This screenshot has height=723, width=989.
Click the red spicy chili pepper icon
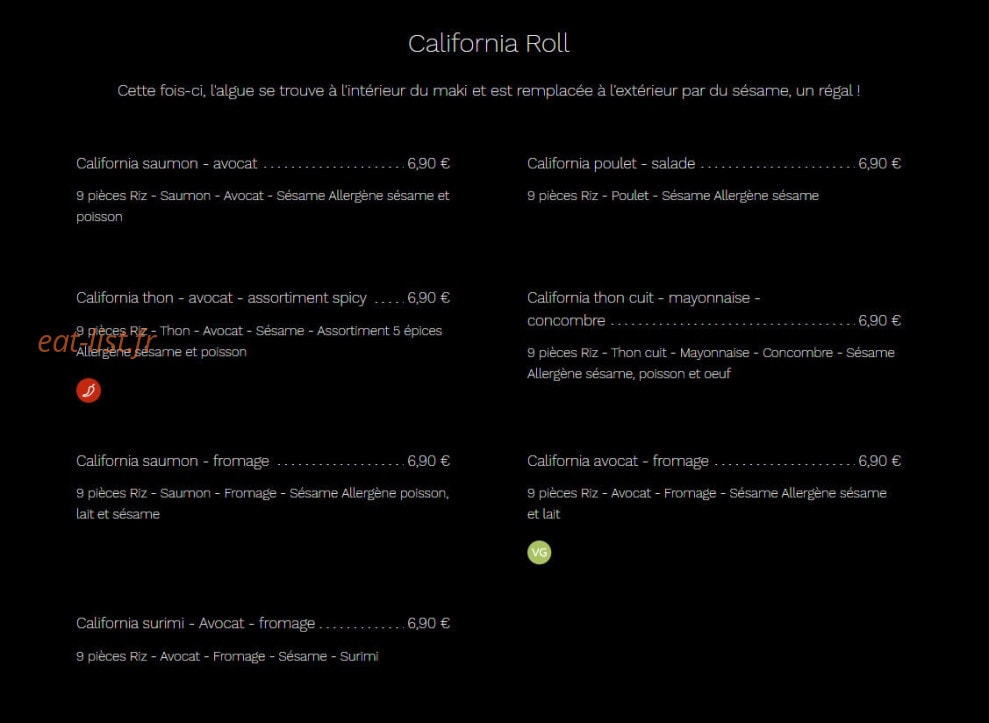[x=88, y=391]
